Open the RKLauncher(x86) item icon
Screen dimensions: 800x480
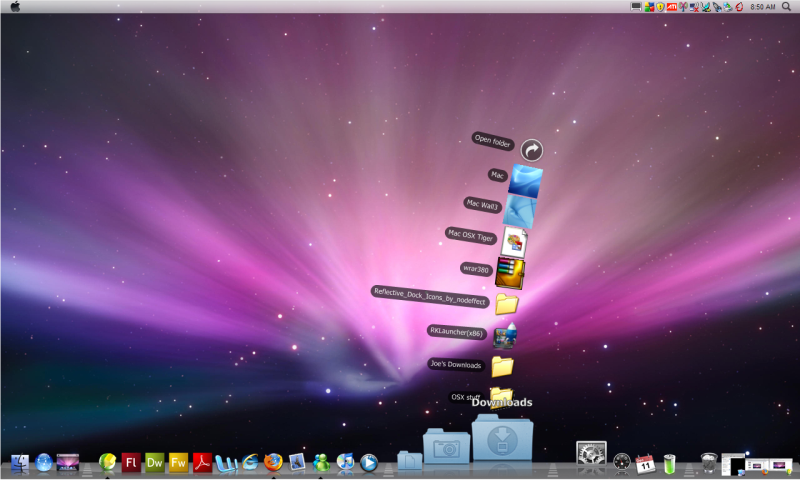tap(505, 336)
